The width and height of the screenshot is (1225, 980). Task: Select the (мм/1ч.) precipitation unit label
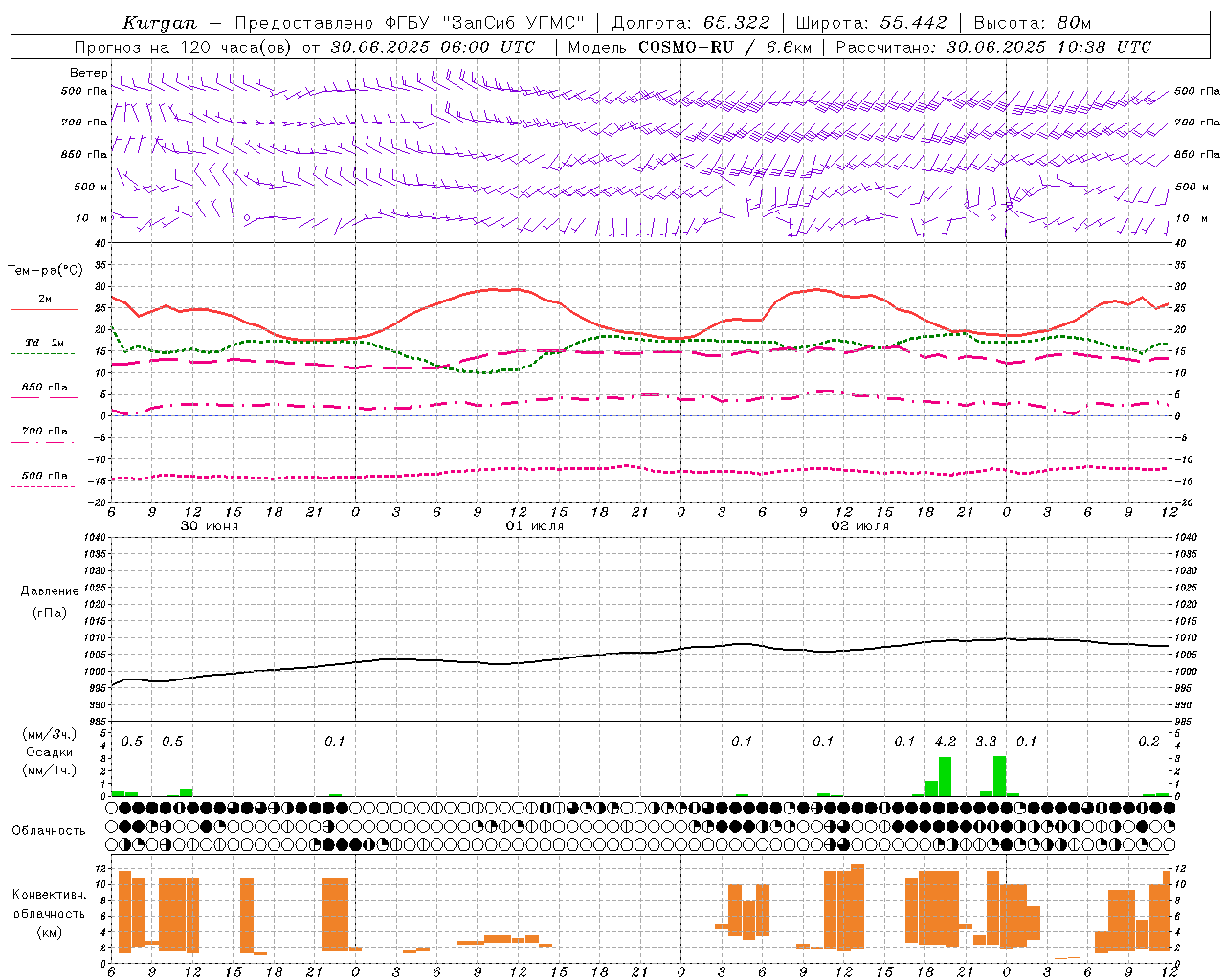click(x=49, y=770)
